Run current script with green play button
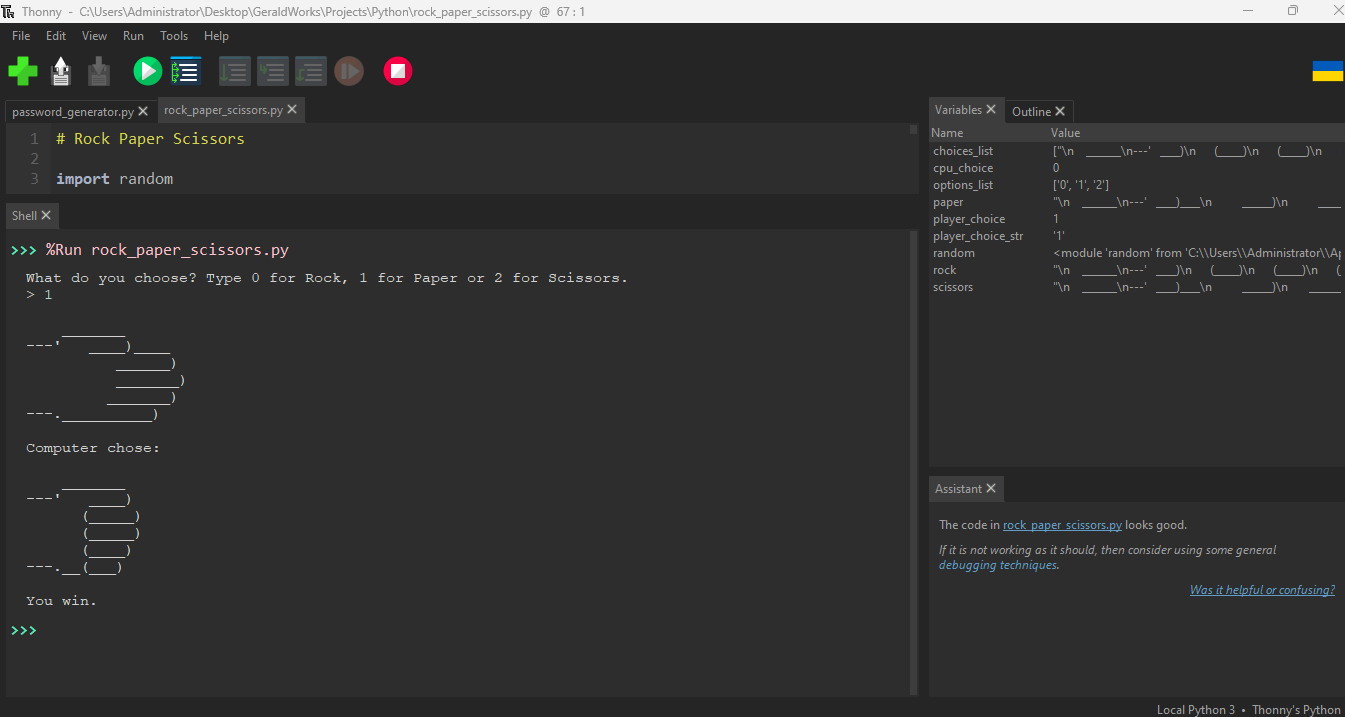Screen dimensions: 1345x717 (147, 71)
